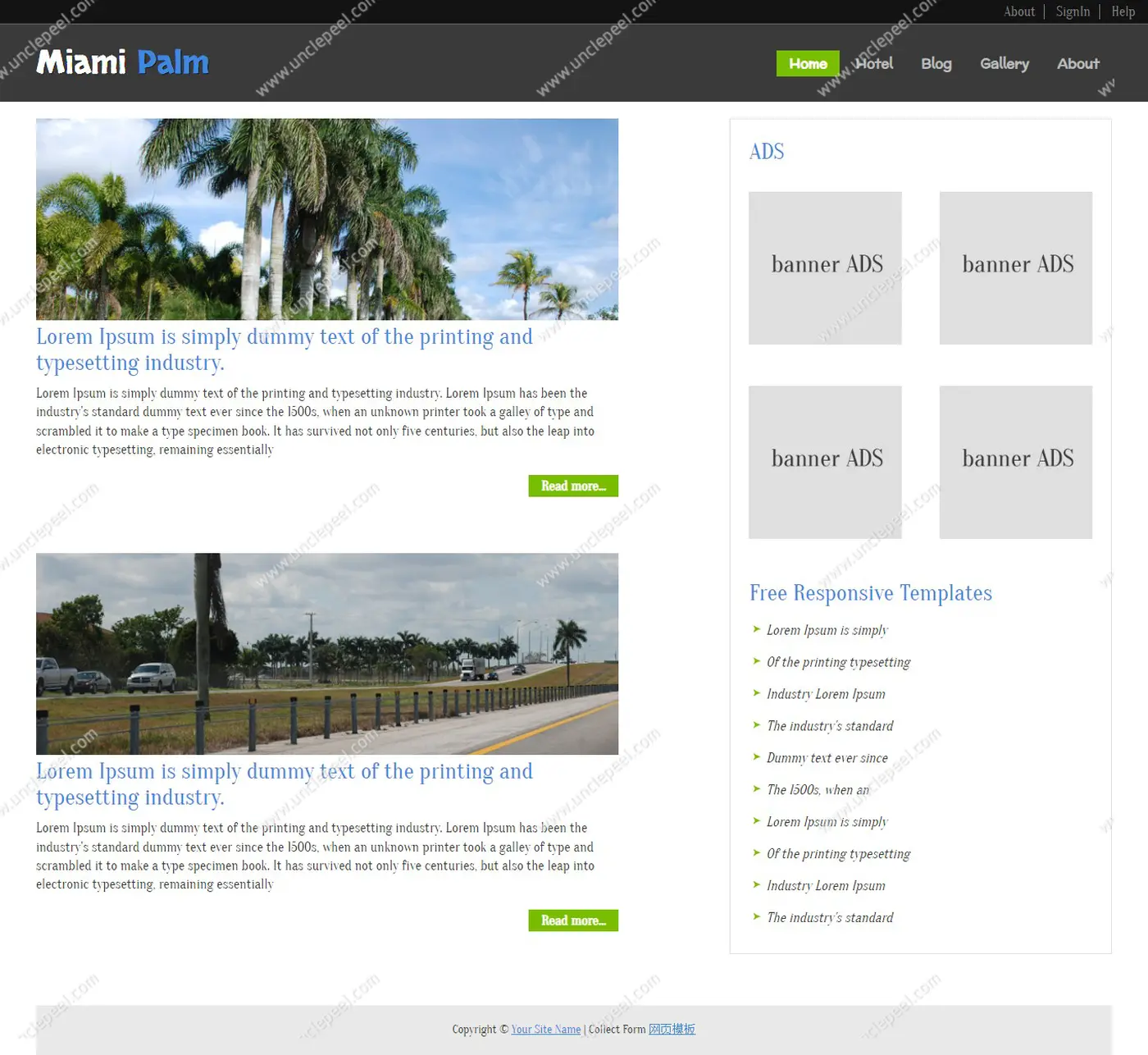Open the first article headline under palm photo
Viewport: 1148px width, 1055px height.
[285, 349]
